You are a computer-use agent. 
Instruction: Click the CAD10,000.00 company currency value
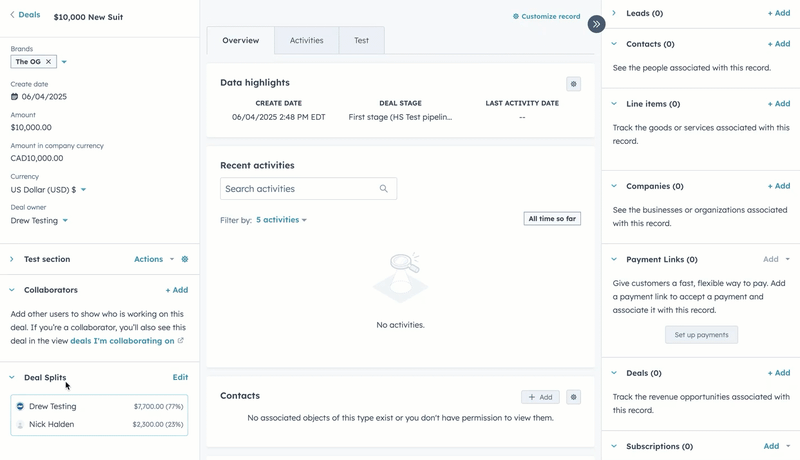37,158
